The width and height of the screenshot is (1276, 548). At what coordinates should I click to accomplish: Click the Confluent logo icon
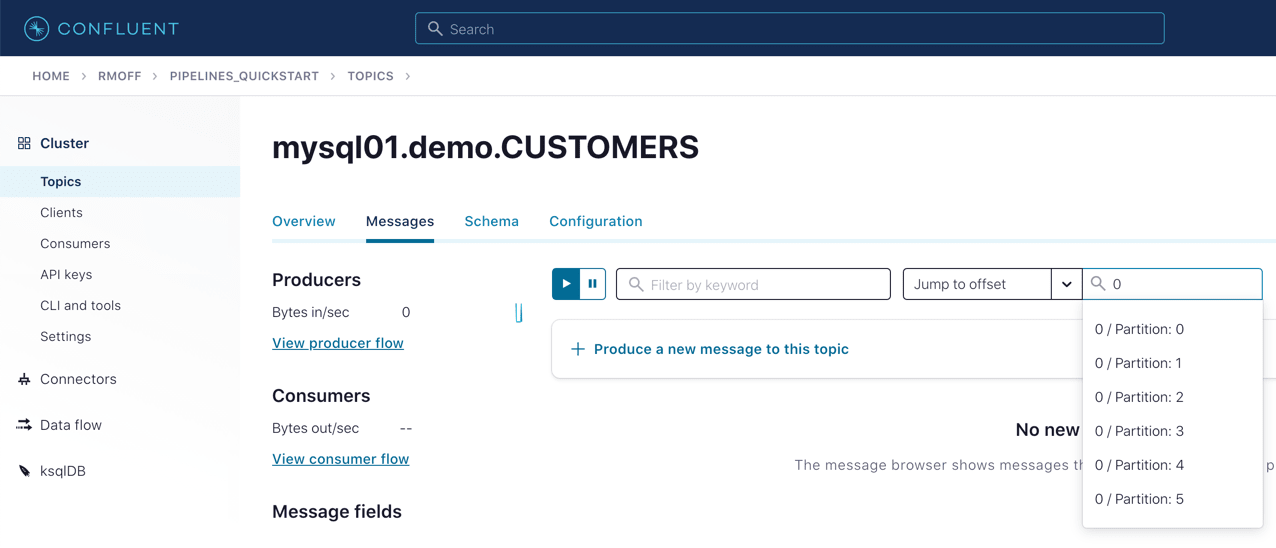(36, 29)
